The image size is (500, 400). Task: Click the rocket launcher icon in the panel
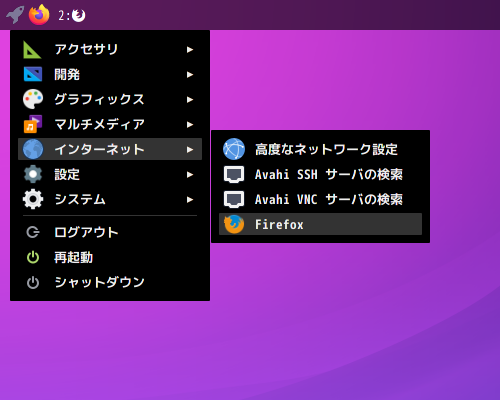[15, 15]
